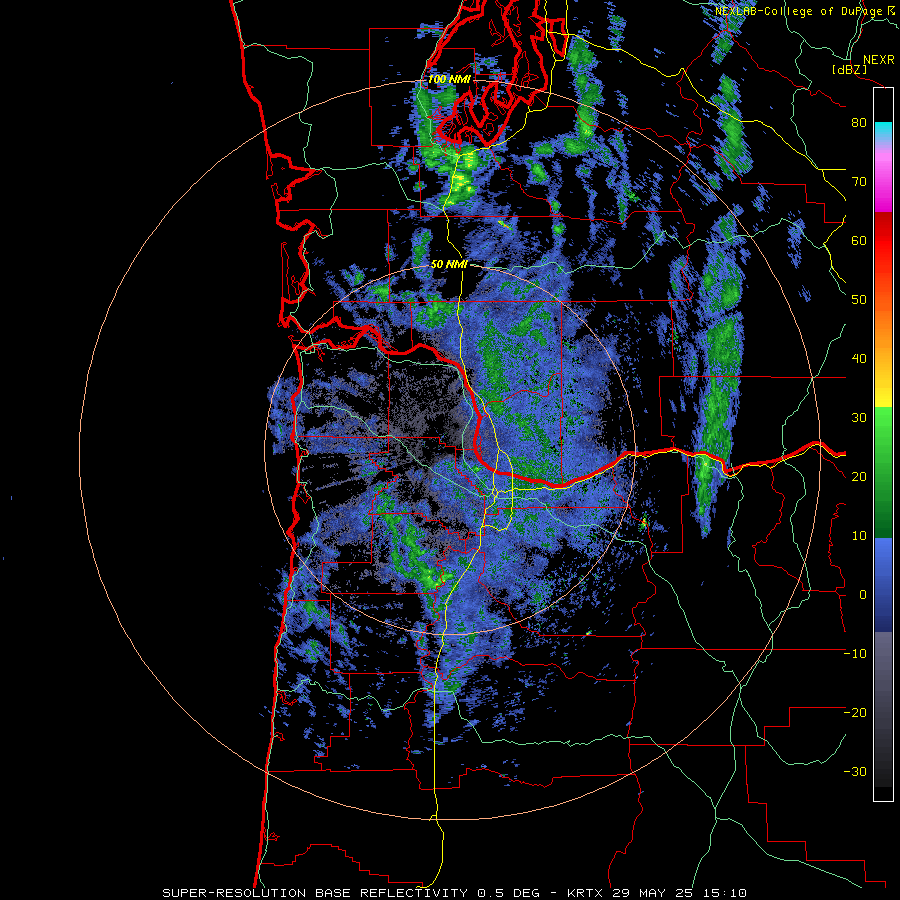Click the 50 dBZ scale value
This screenshot has width=900, height=900.
tap(859, 300)
